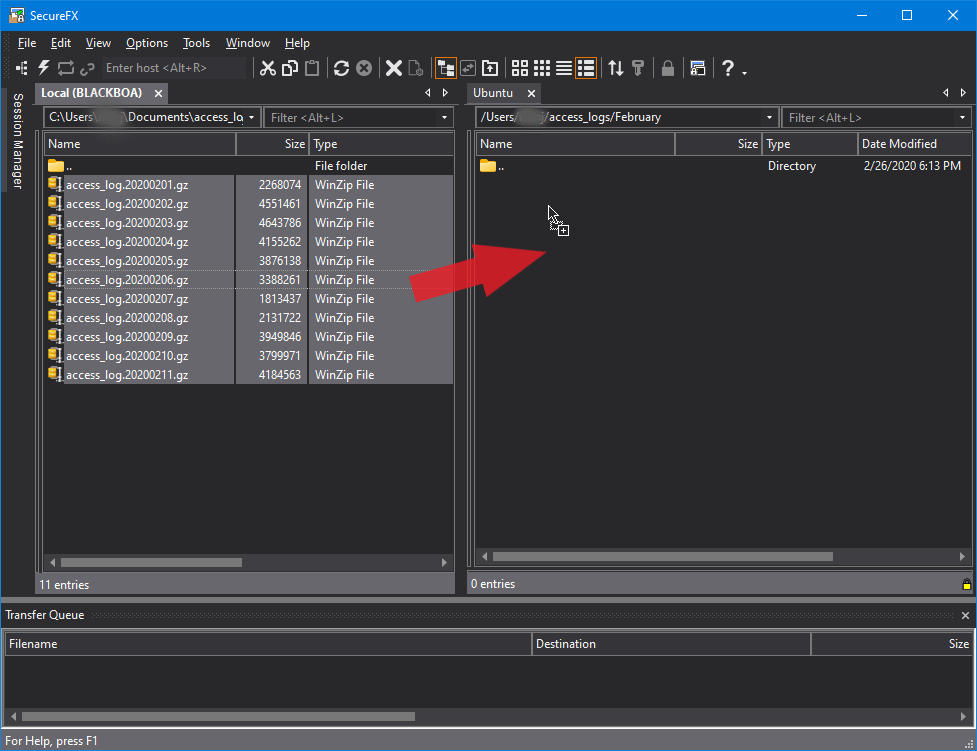
Task: Expand the local path dropdown
Action: [x=252, y=118]
